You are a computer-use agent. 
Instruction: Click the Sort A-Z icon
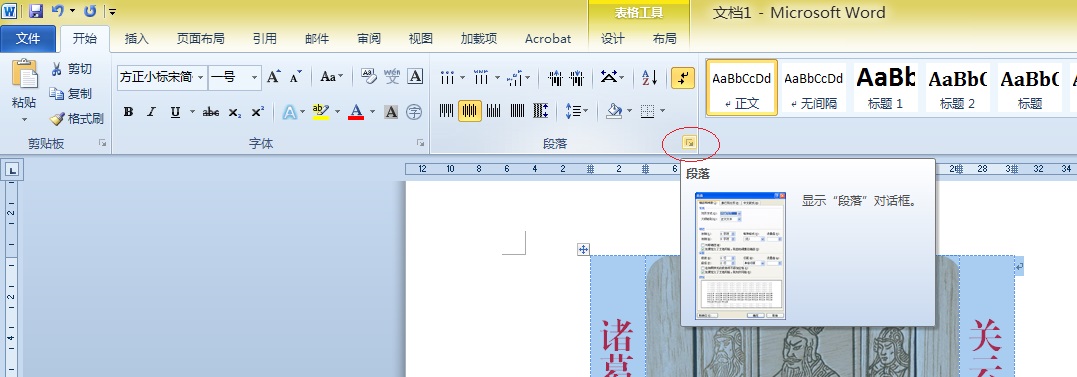[649, 78]
